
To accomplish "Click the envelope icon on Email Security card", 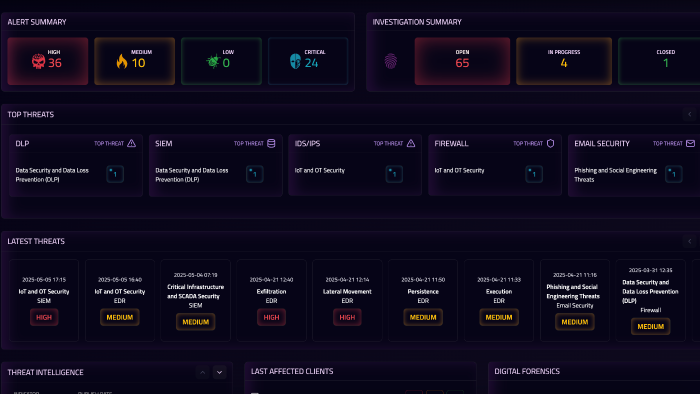I will pos(690,143).
